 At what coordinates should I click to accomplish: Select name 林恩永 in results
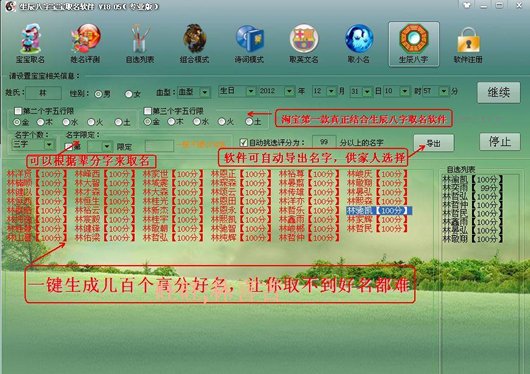pos(241,210)
